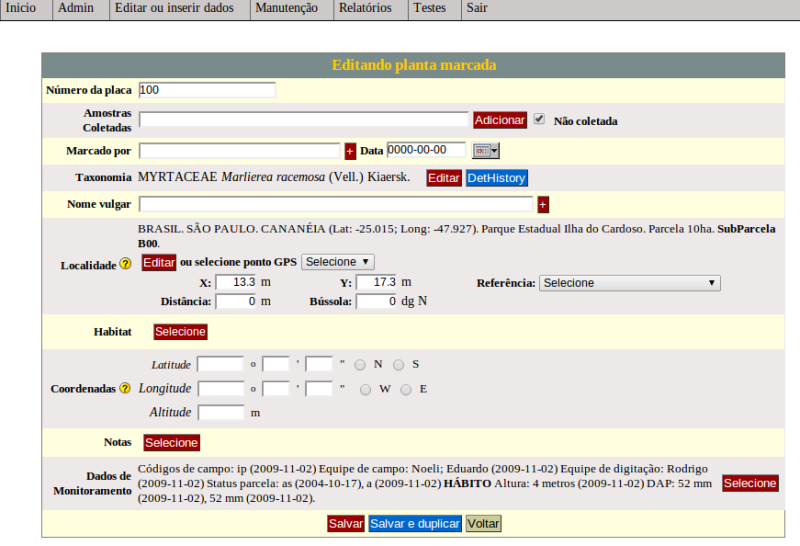The width and height of the screenshot is (800, 546).
Task: Click the plus icon beside Marcado por field
Action: pos(350,151)
